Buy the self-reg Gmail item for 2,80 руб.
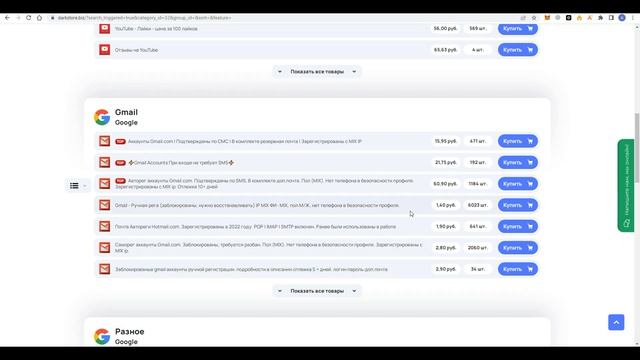Screen dimensions: 640x360 point(518,248)
